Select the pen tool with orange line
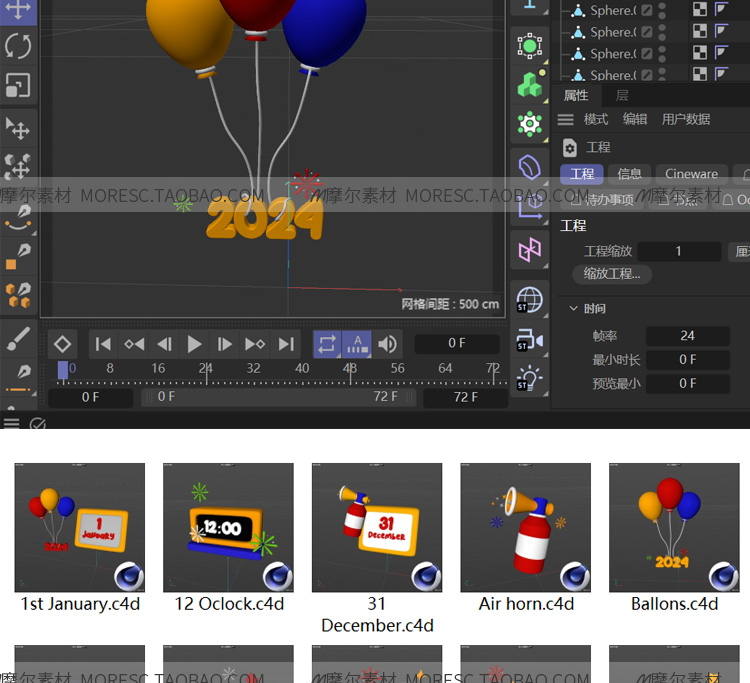This screenshot has width=750, height=683. pyautogui.click(x=18, y=379)
